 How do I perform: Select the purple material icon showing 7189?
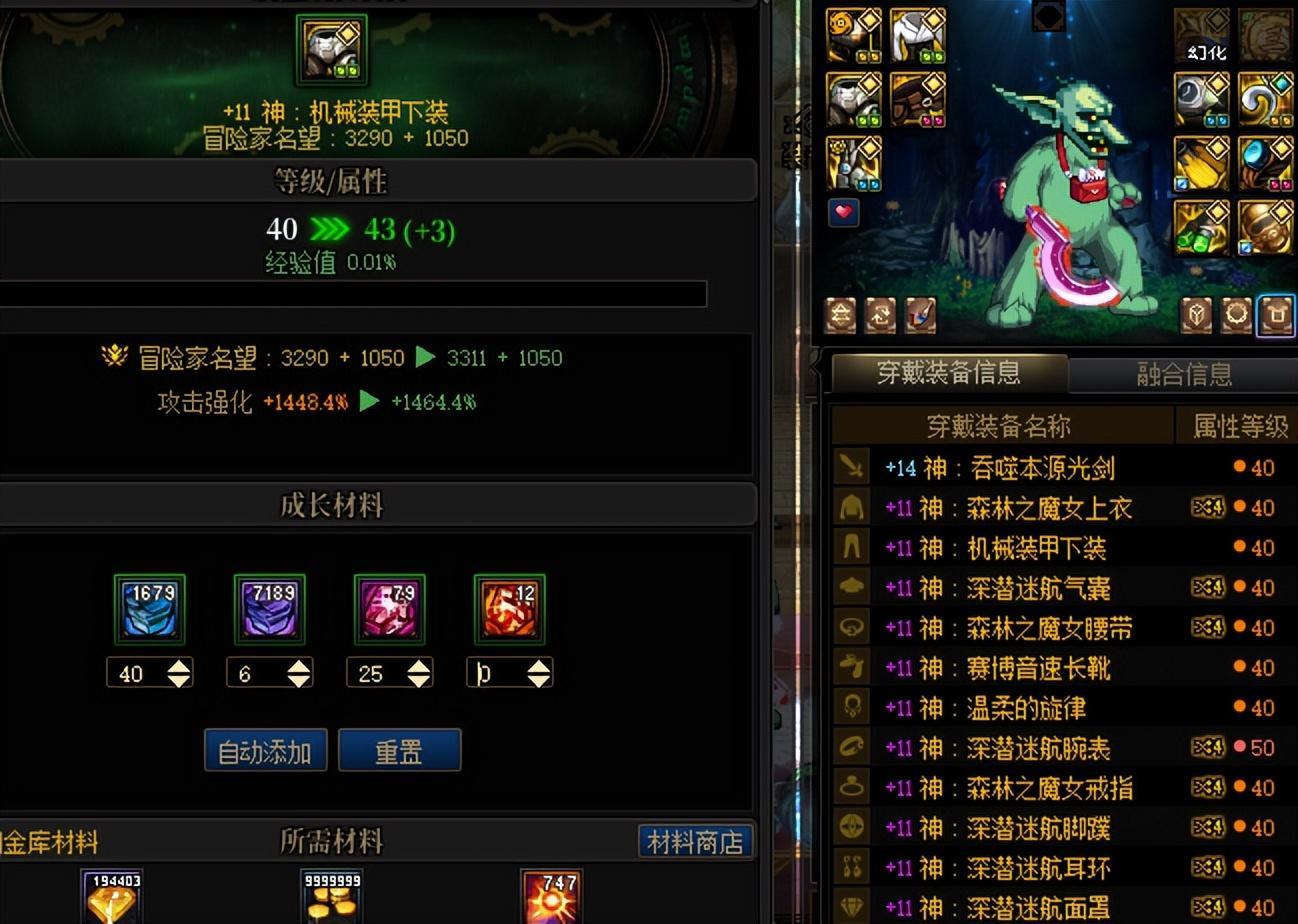[x=269, y=609]
